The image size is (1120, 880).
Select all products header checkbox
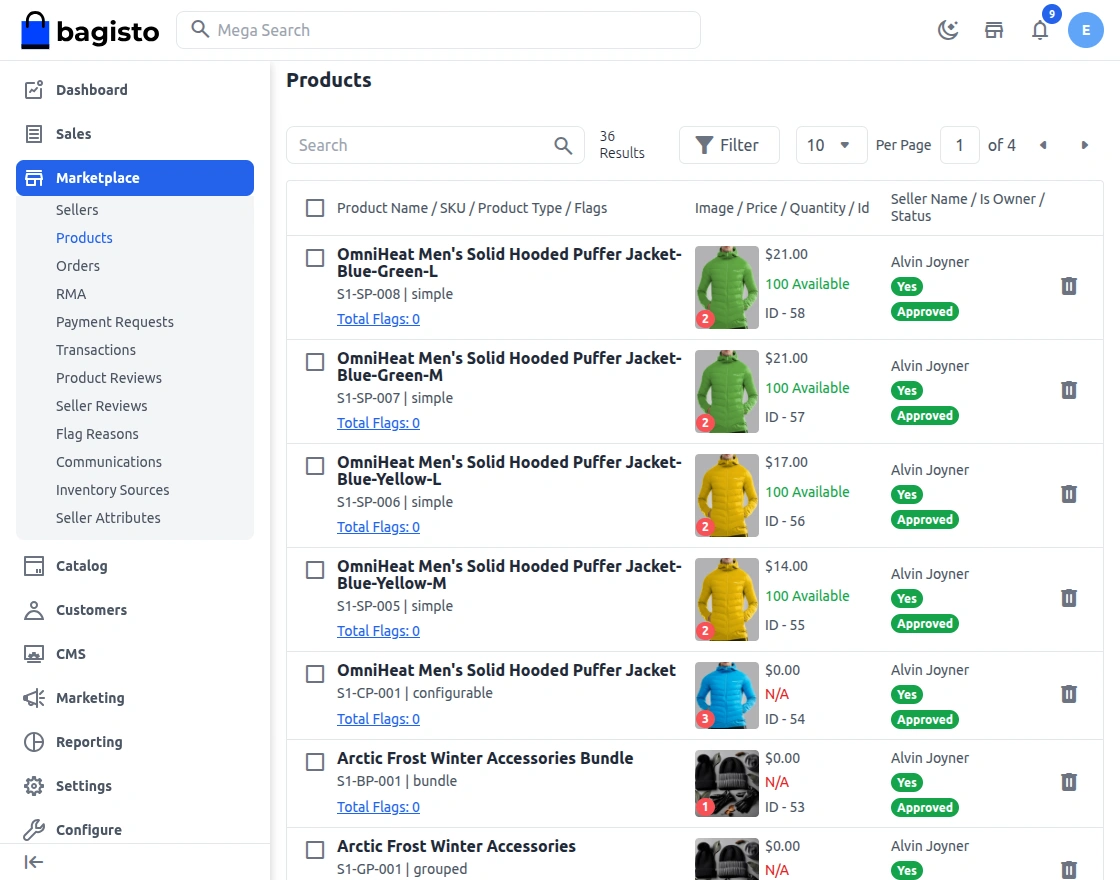(x=315, y=208)
